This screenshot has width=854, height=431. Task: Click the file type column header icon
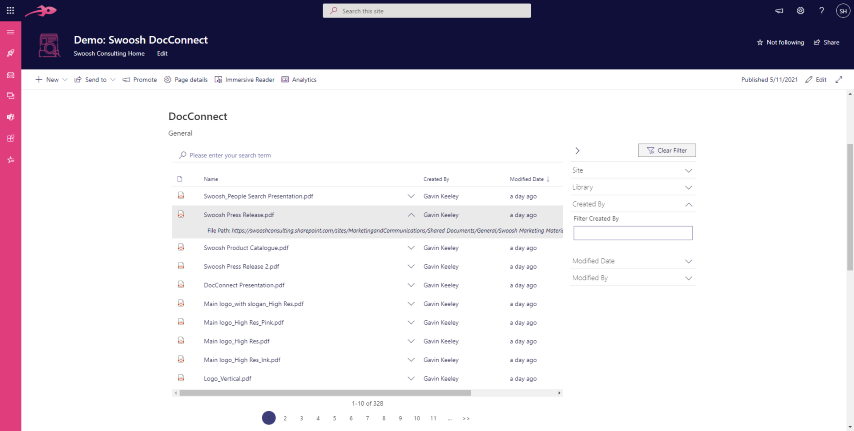tap(180, 179)
